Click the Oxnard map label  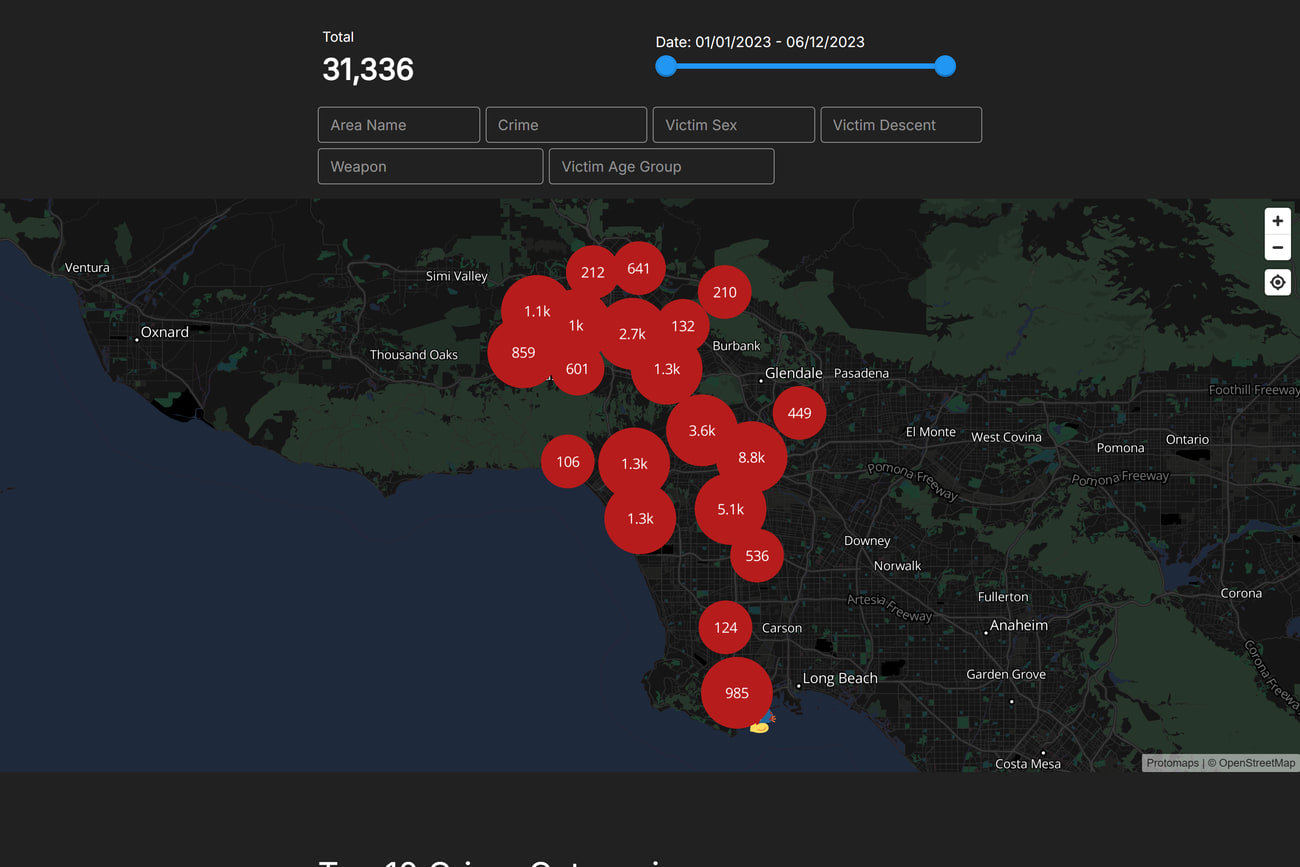[x=165, y=332]
